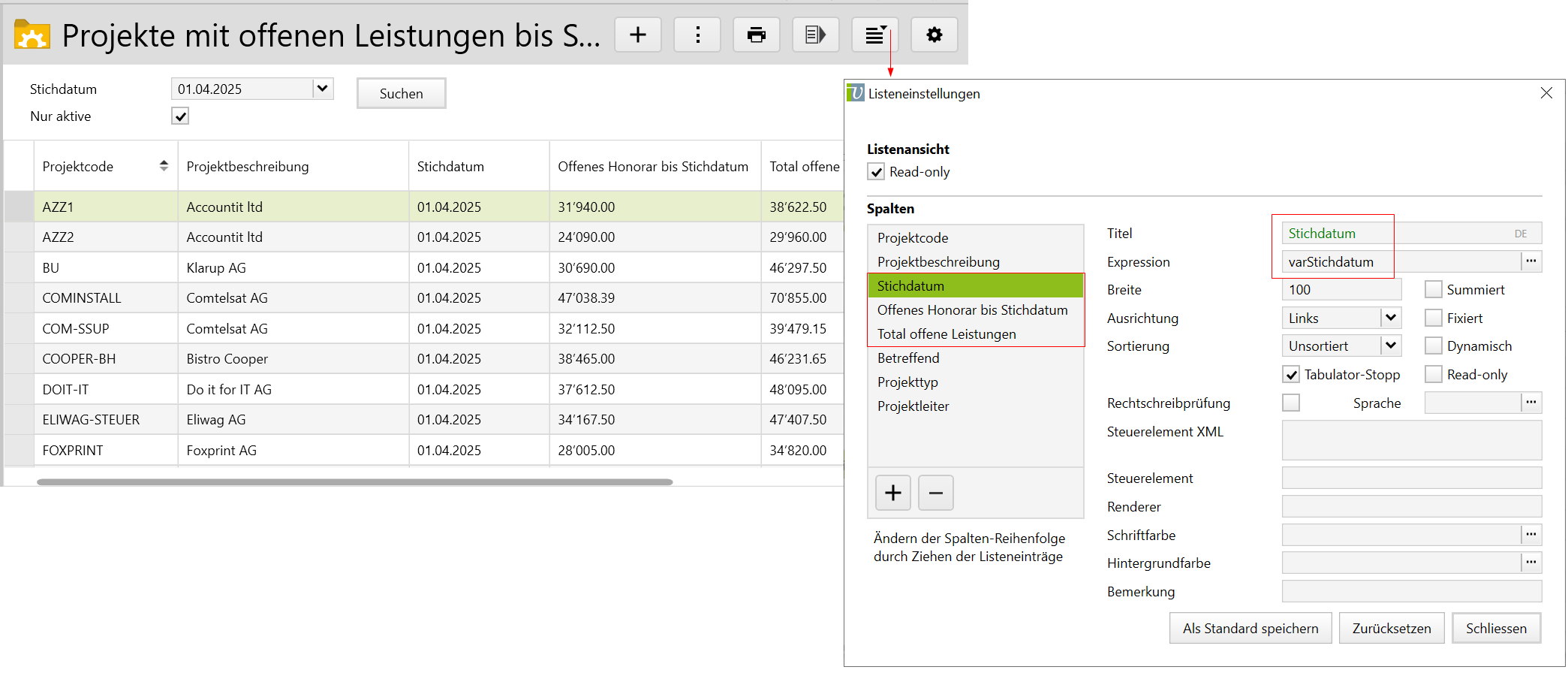Add a column with the plus button
1568x679 pixels.
892,493
